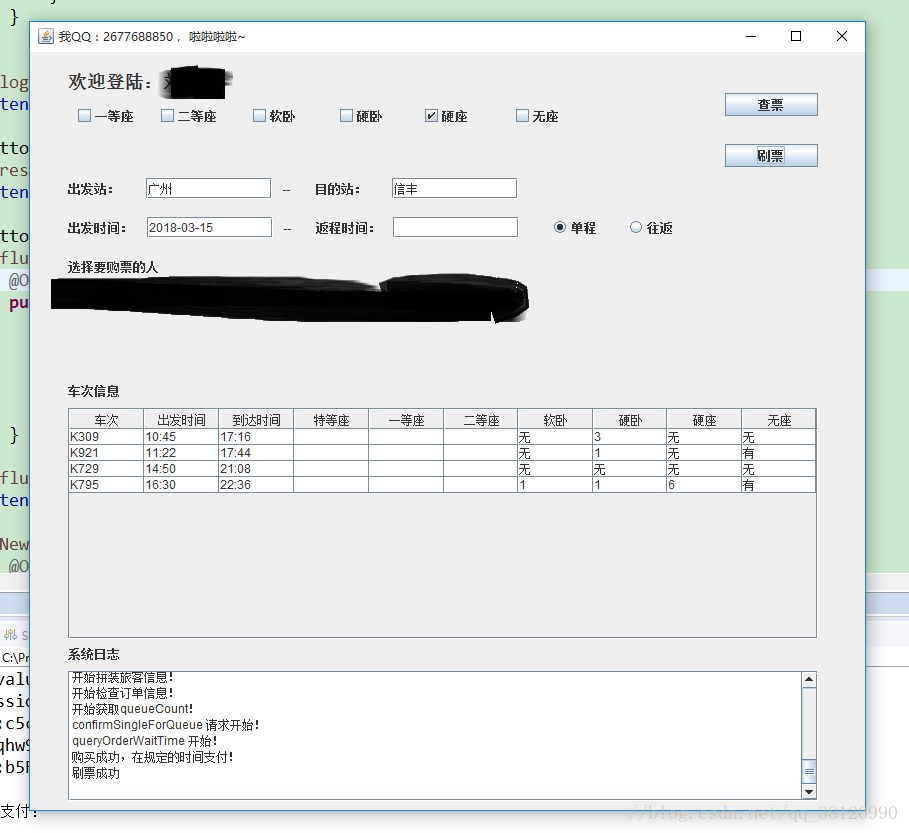
Task: Close the ticket app window
Action: 842,37
